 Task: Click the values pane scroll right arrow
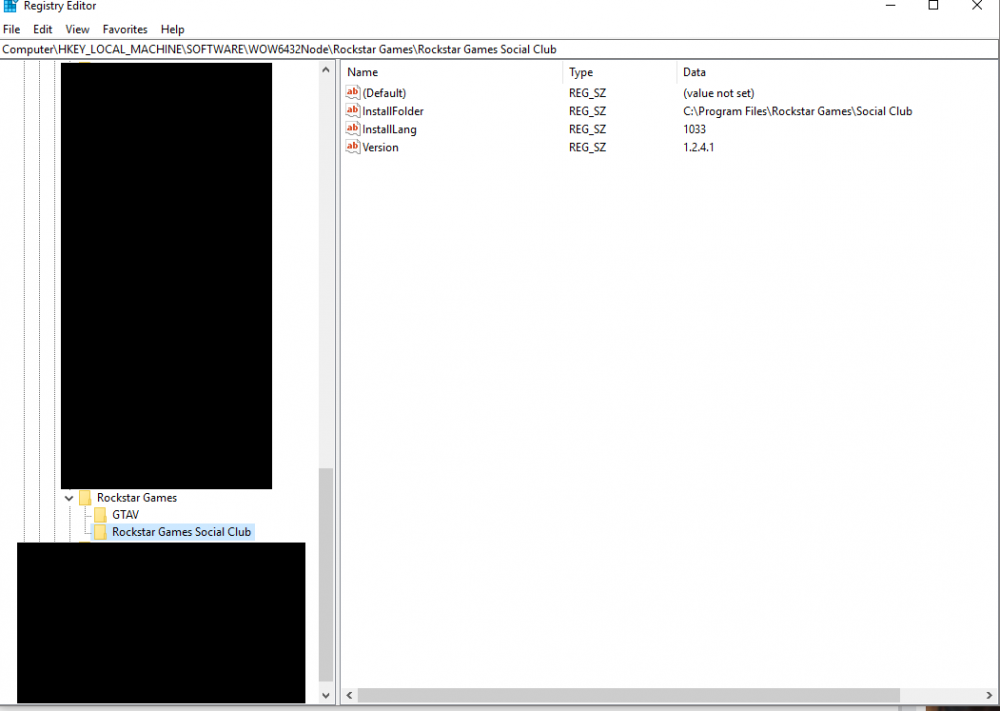point(989,695)
